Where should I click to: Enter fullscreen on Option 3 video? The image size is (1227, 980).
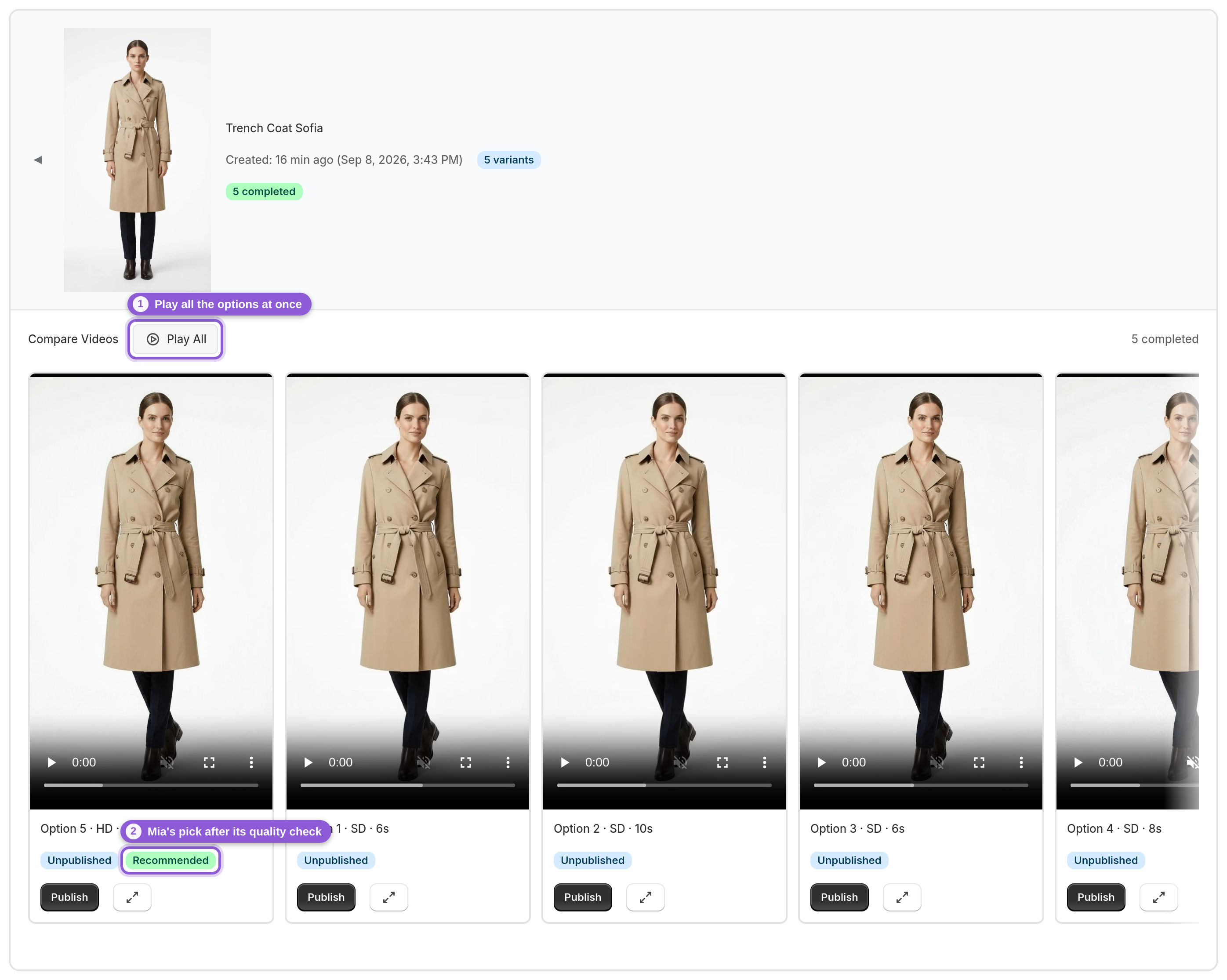pyautogui.click(x=979, y=762)
